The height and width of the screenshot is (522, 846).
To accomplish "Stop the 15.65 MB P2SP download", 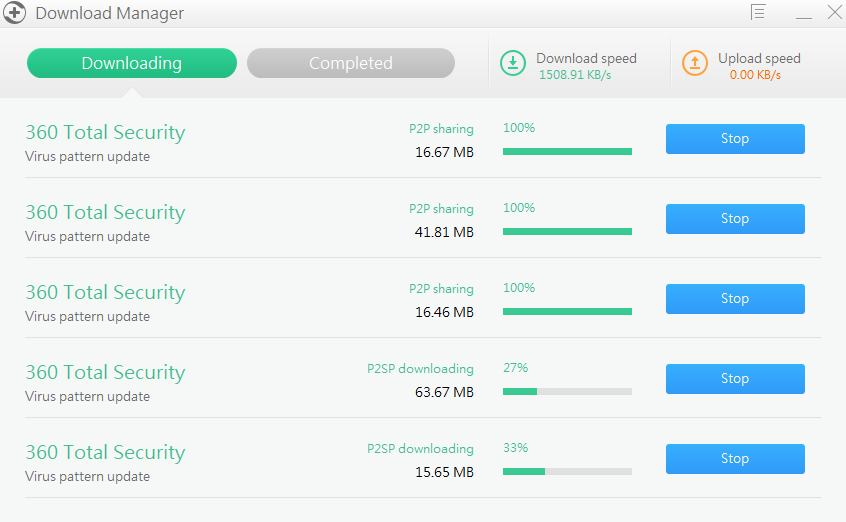I will coord(735,459).
